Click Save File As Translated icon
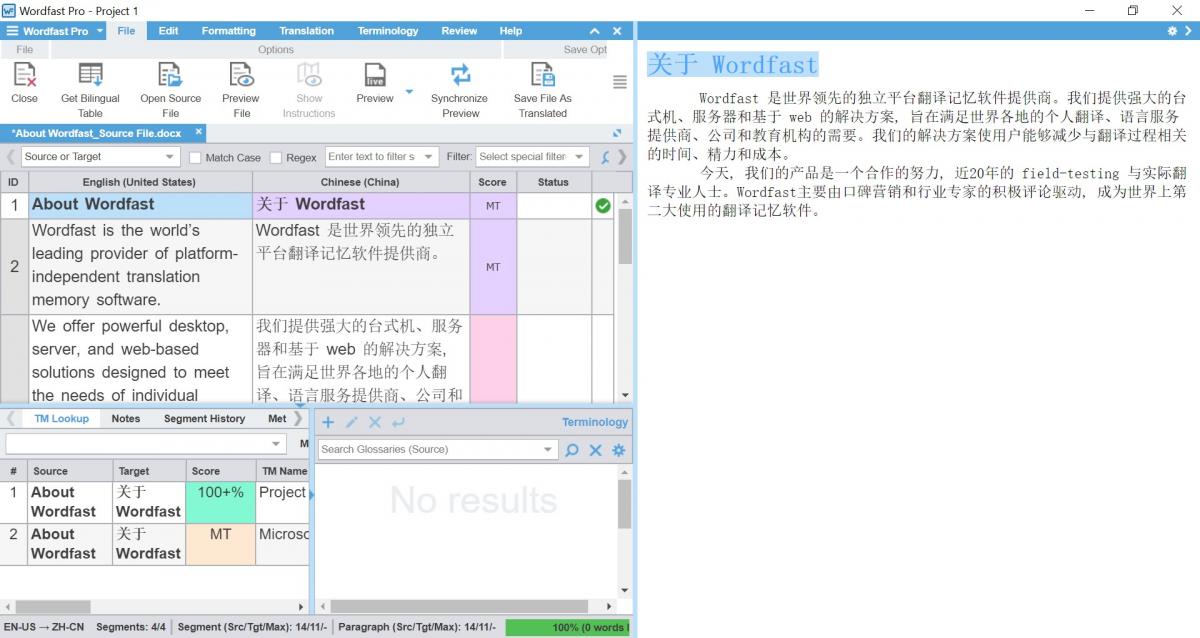 pyautogui.click(x=543, y=75)
